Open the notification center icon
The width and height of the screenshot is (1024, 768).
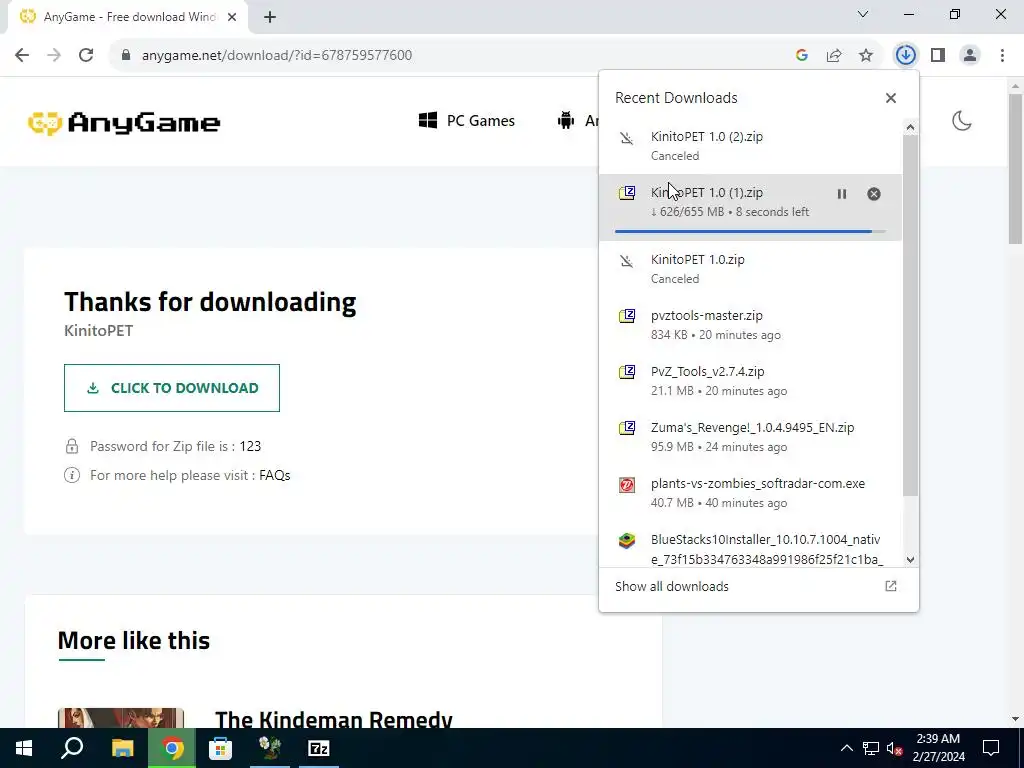[x=991, y=748]
